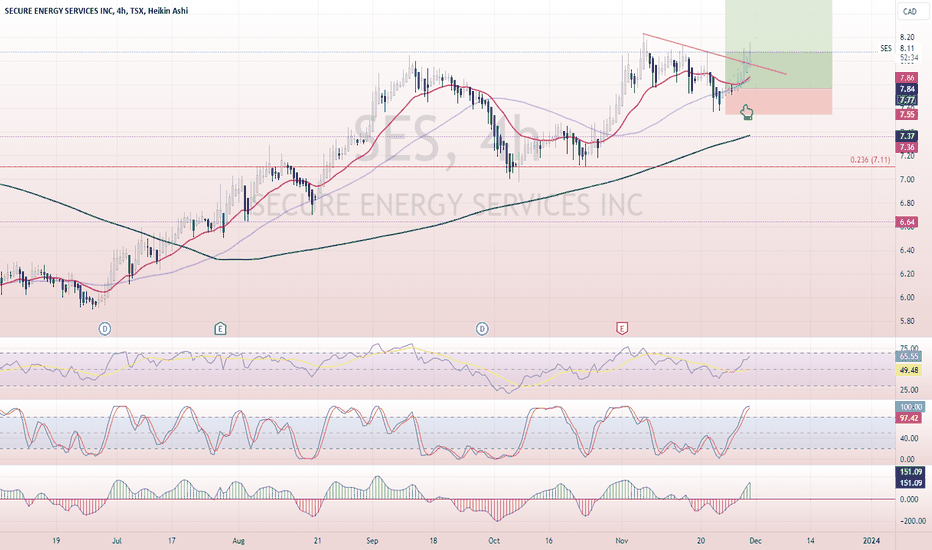This screenshot has width=932, height=550.
Task: Click the RSI 65.55 value label
Action: [909, 357]
